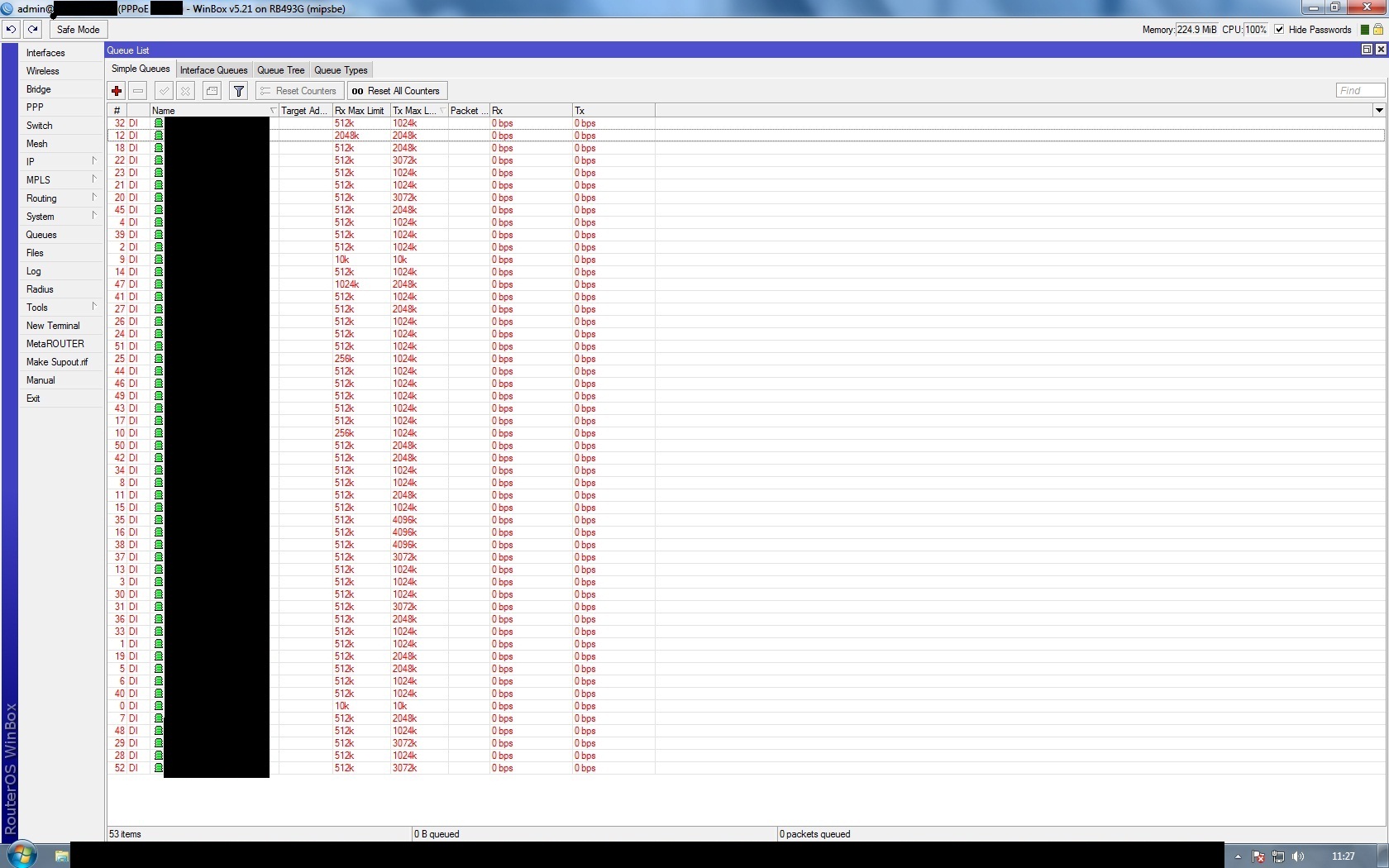This screenshot has width=1389, height=868.
Task: Click the Undo arrow icon
Action: tap(11, 29)
